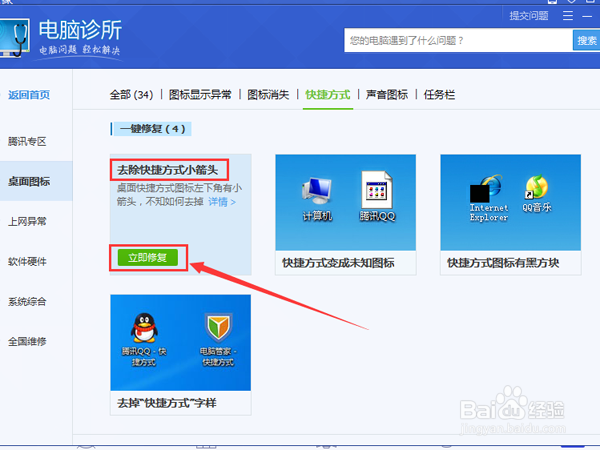
Task: Click the 一键修复 (4) header
Action: click(x=151, y=129)
